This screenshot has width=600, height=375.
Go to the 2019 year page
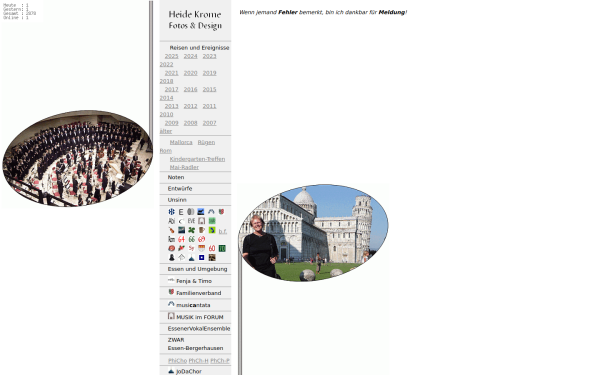209,73
